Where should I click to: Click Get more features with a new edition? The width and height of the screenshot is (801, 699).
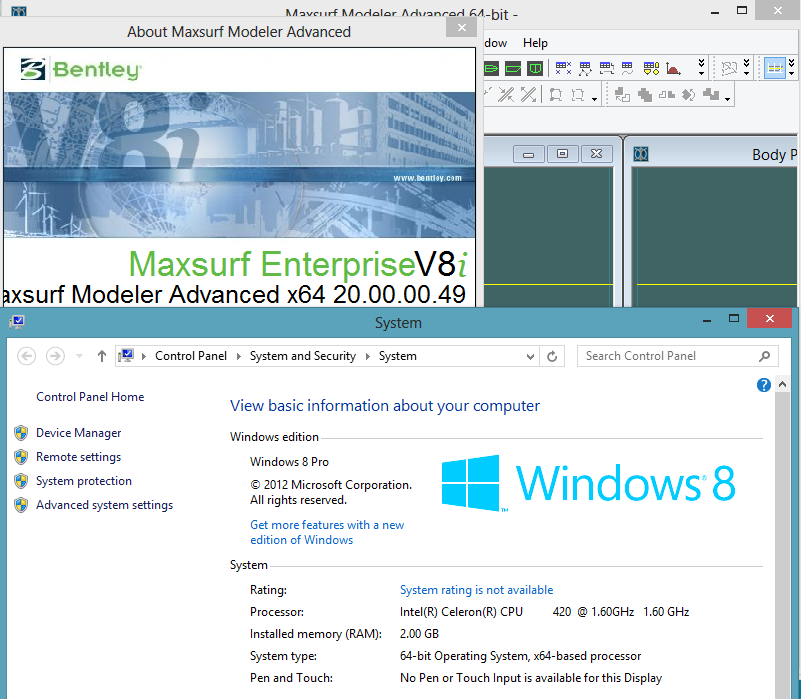tap(327, 532)
